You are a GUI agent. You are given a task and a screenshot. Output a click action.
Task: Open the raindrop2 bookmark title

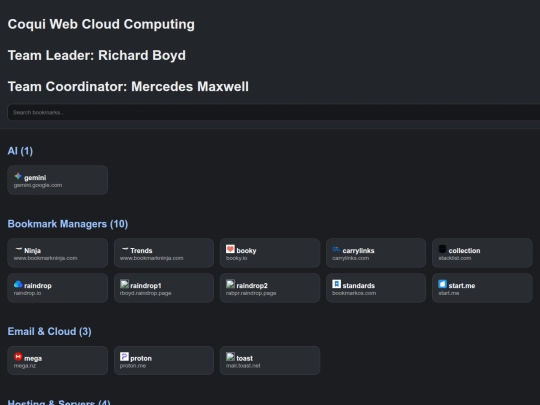pyautogui.click(x=252, y=286)
